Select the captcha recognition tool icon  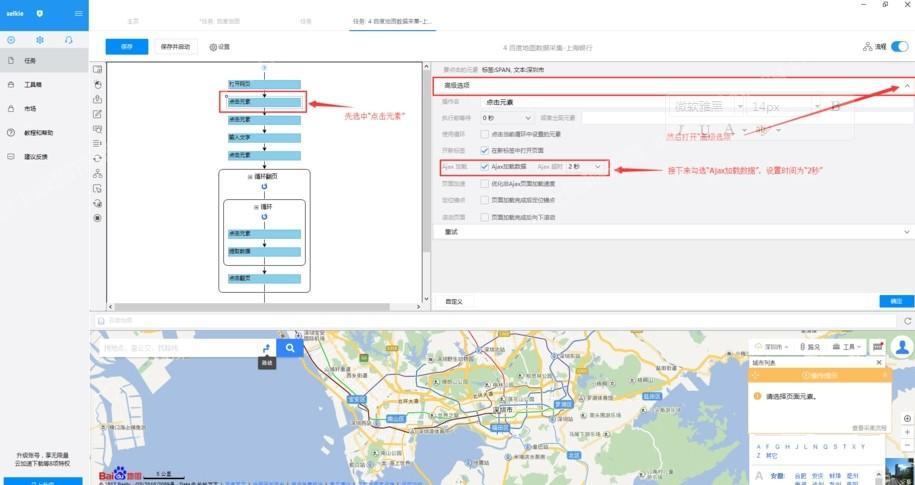(x=97, y=128)
